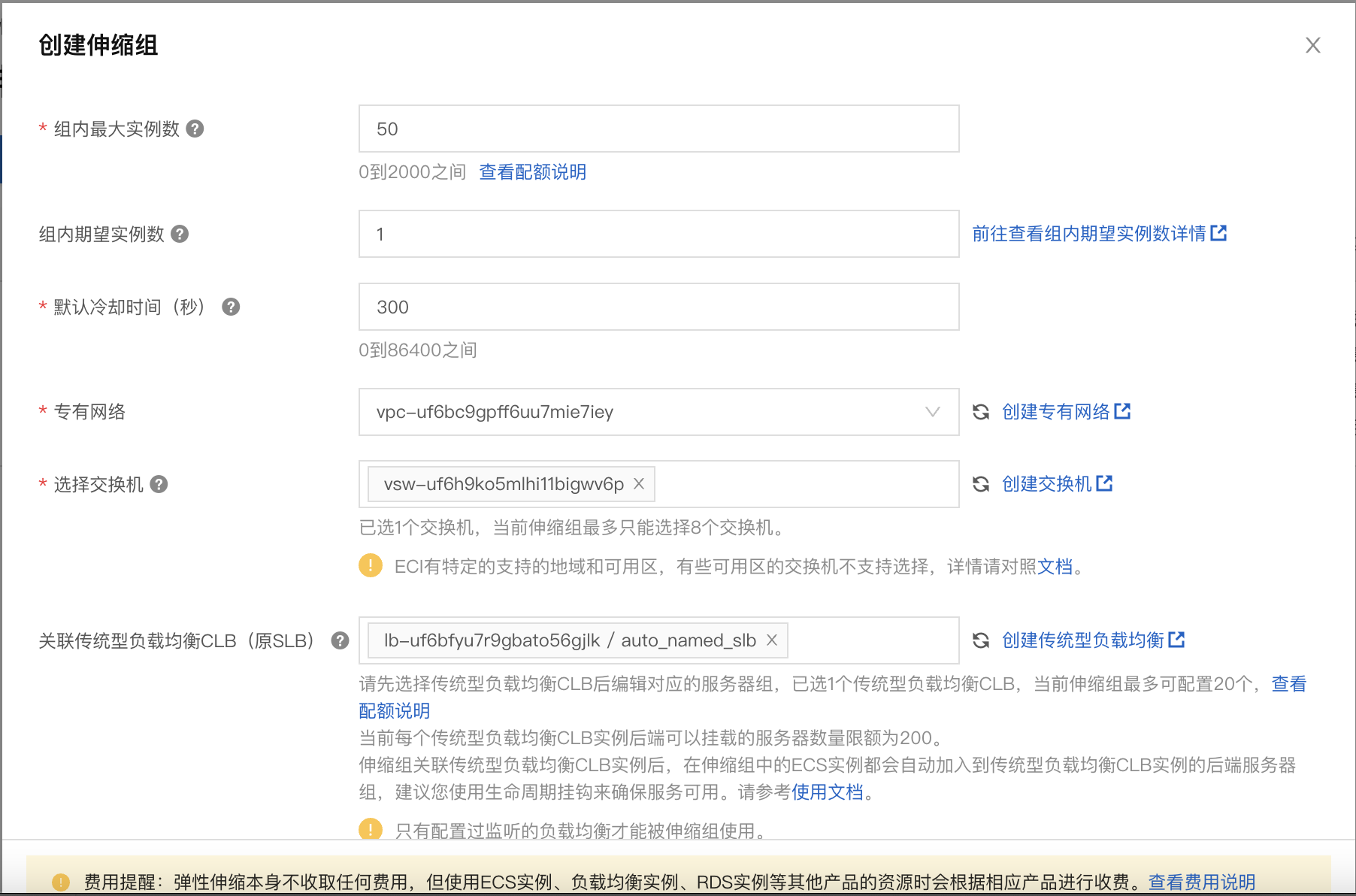Open 文档 link in ECI notice
Image resolution: width=1356 pixels, height=896 pixels.
(1055, 567)
